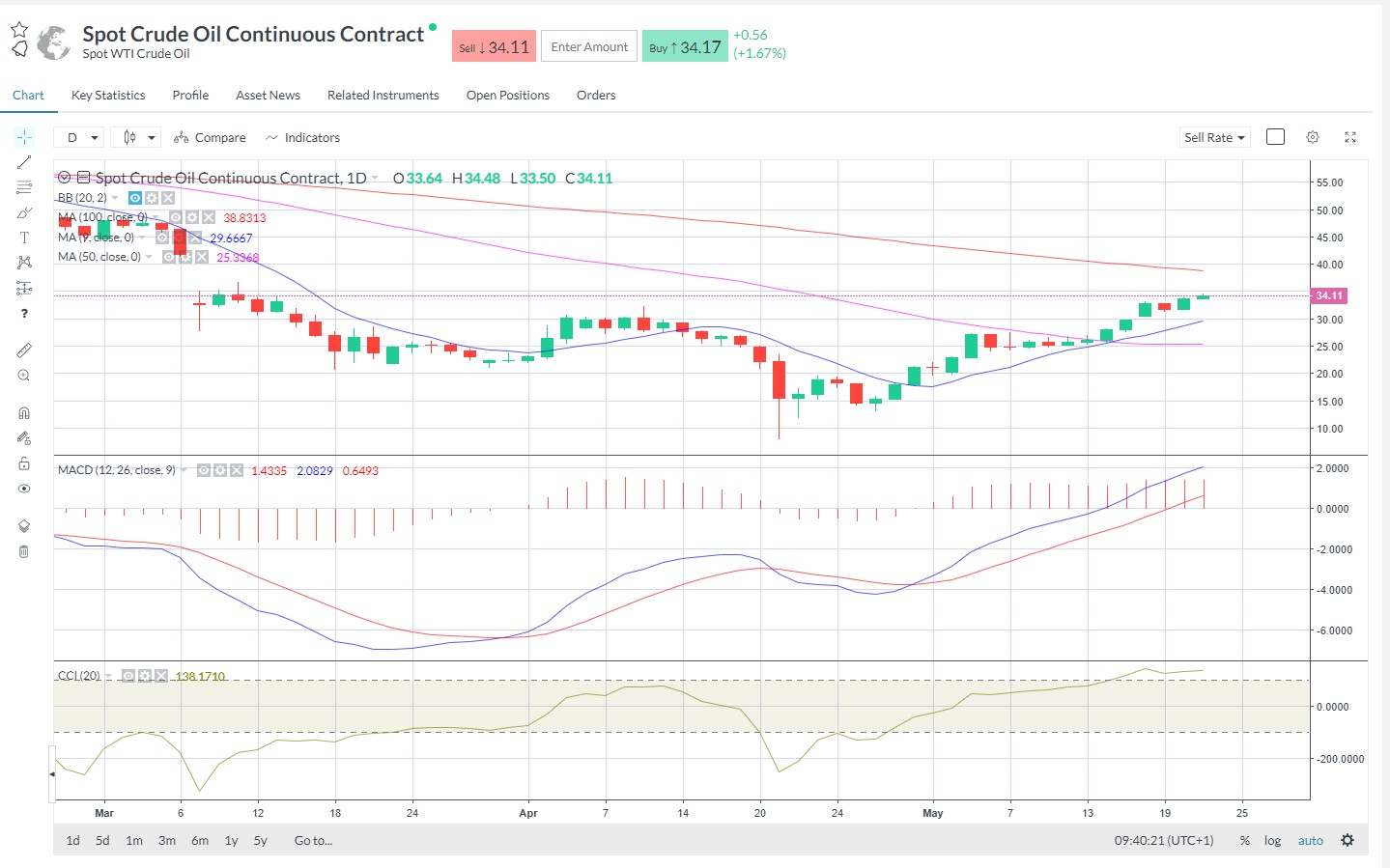Click the Enter Amount input field

(589, 46)
